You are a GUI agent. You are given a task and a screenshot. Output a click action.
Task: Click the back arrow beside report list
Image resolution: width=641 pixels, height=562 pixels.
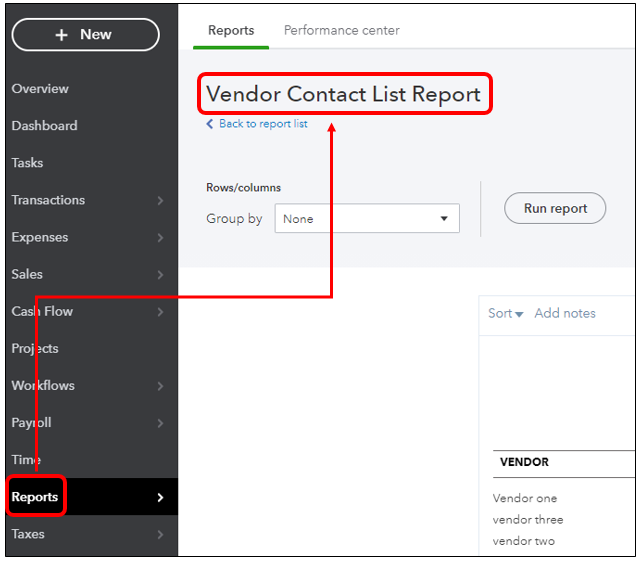tap(210, 124)
